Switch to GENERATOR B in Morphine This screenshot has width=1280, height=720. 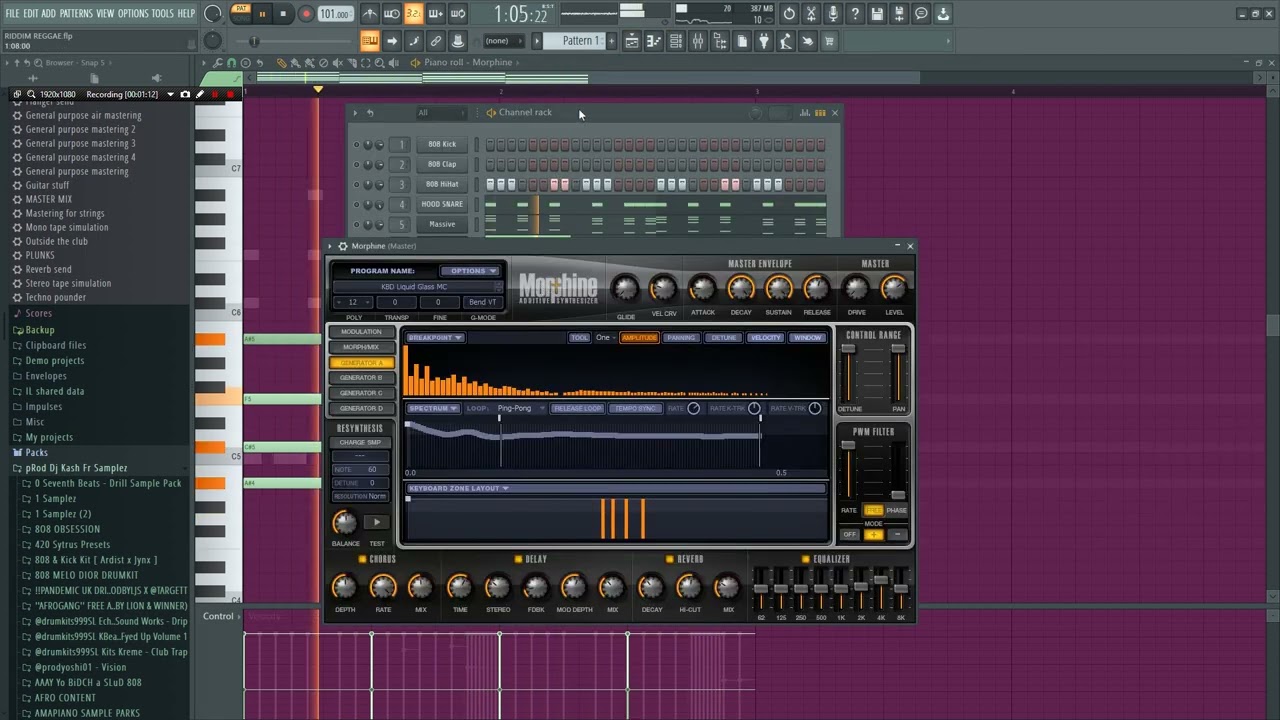coord(361,377)
